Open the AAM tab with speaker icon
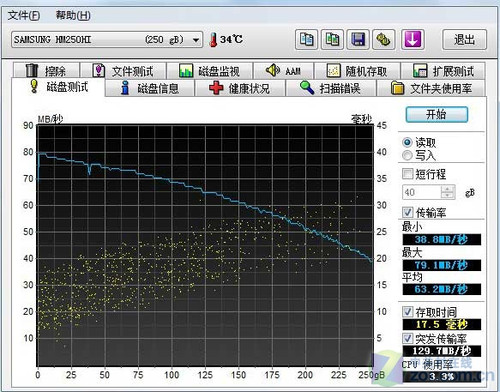 click(283, 70)
